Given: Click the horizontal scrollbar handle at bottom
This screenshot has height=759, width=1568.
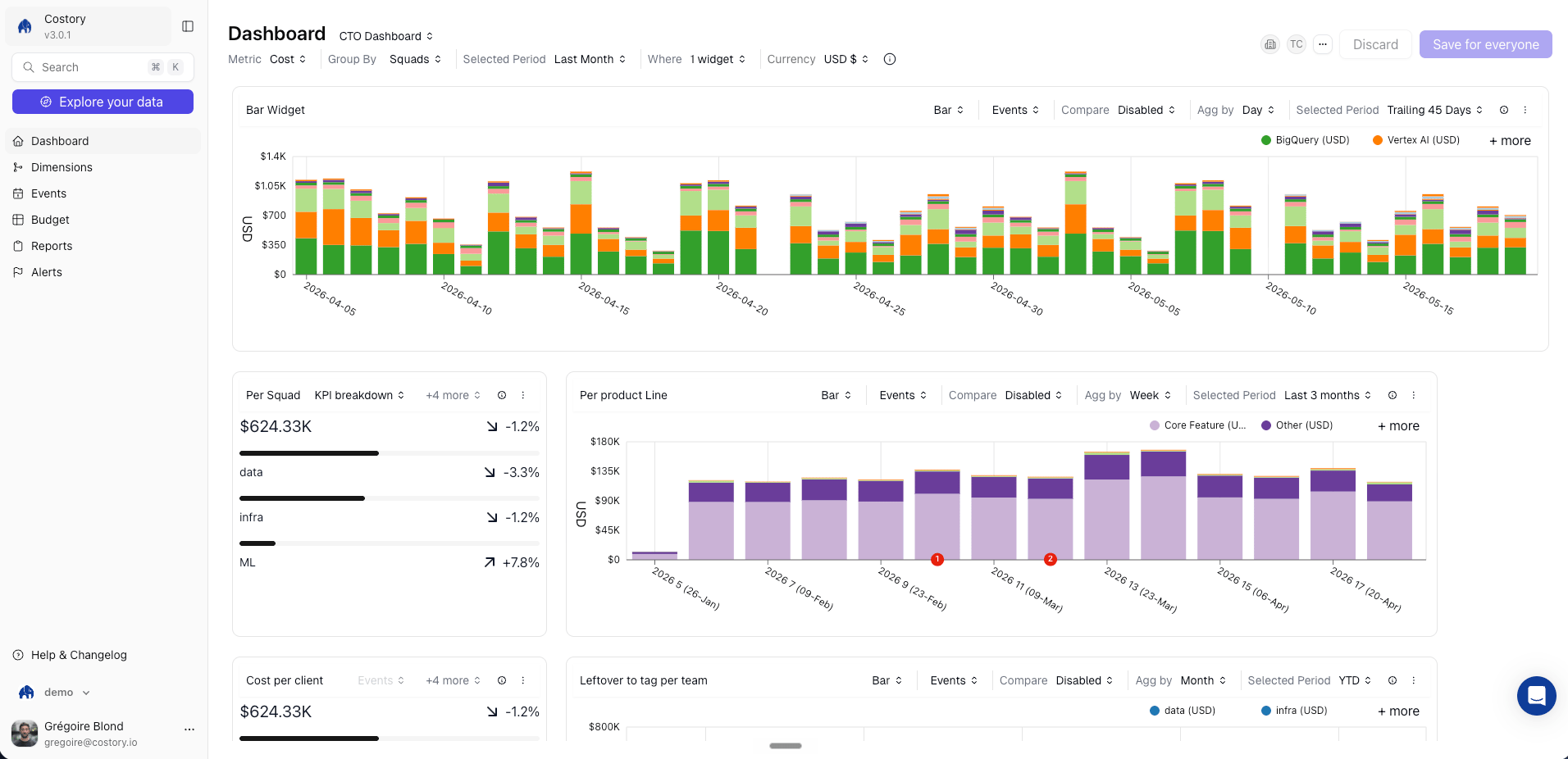Looking at the screenshot, I should (786, 746).
